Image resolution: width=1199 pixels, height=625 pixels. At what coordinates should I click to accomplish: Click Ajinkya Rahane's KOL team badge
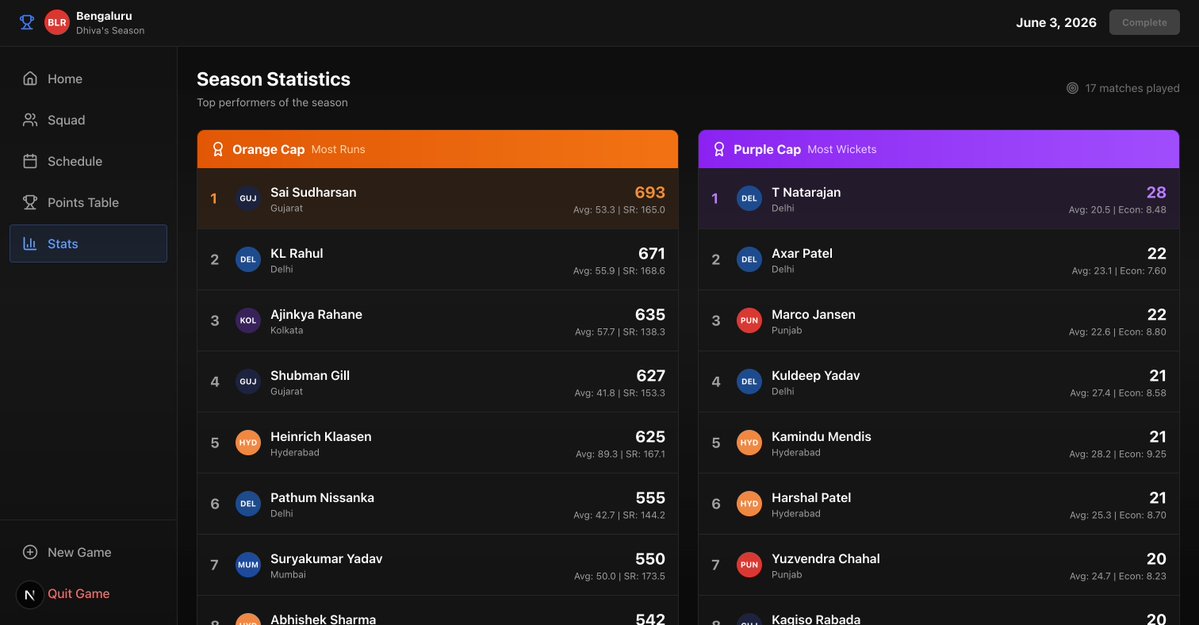tap(248, 321)
